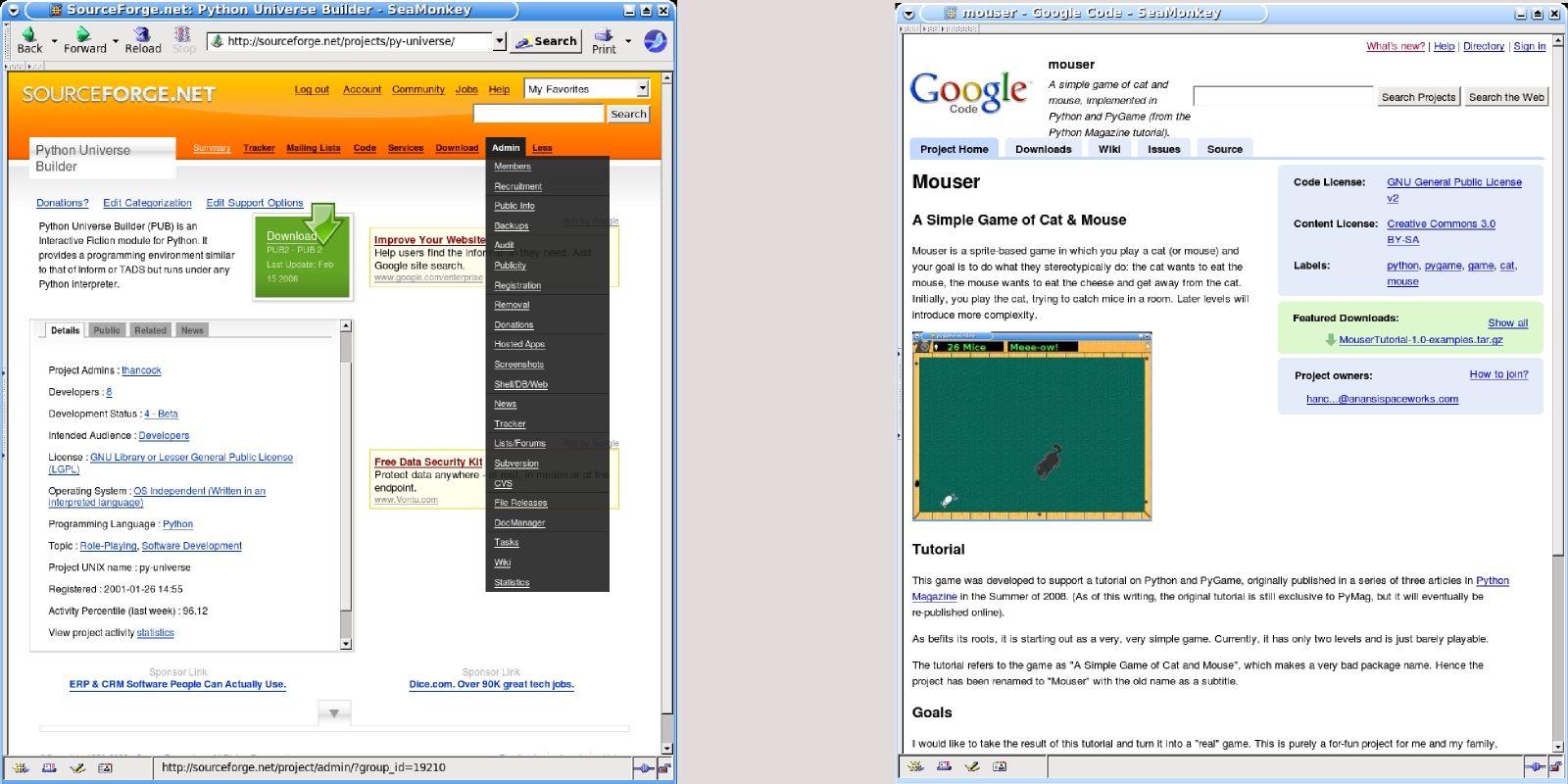The width and height of the screenshot is (1568, 784).
Task: Open the Print options dropdown arrow
Action: [627, 41]
